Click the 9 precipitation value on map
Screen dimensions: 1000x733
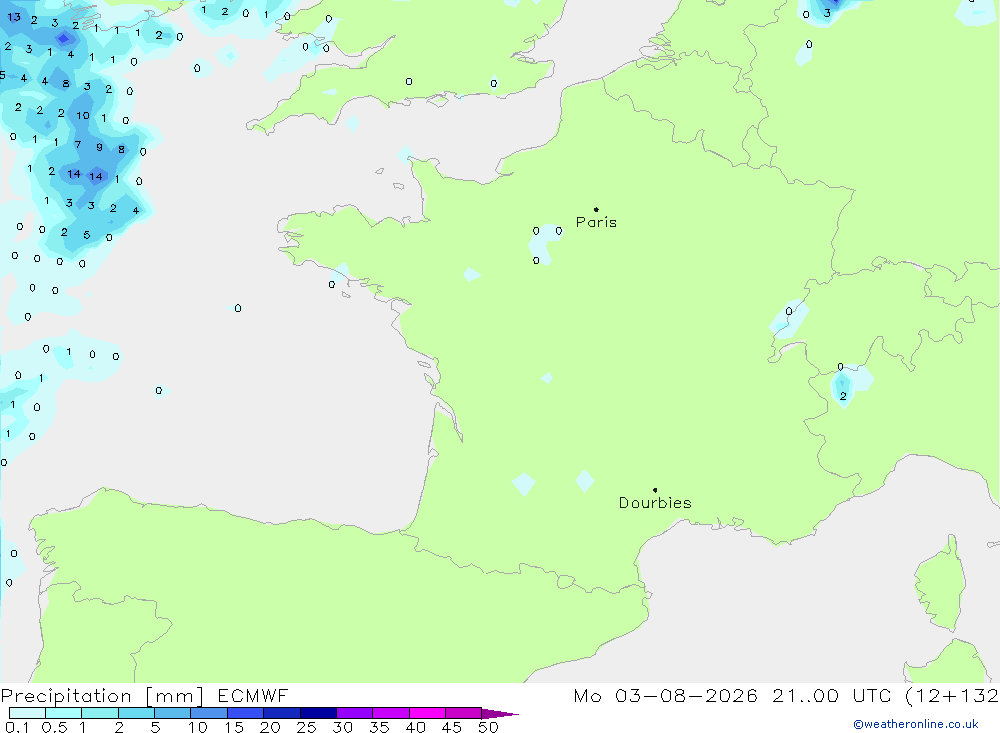99,147
